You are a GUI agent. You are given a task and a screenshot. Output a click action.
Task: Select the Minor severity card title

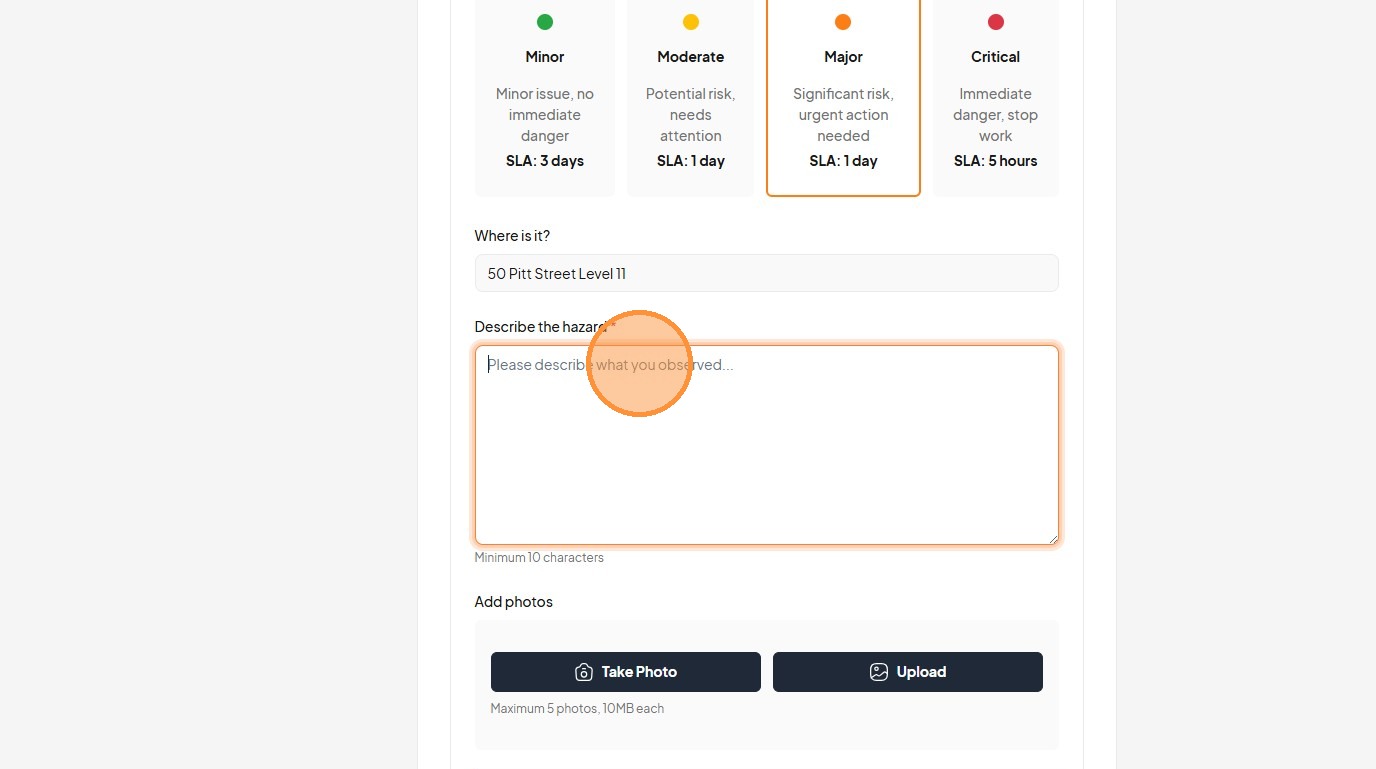click(x=545, y=57)
